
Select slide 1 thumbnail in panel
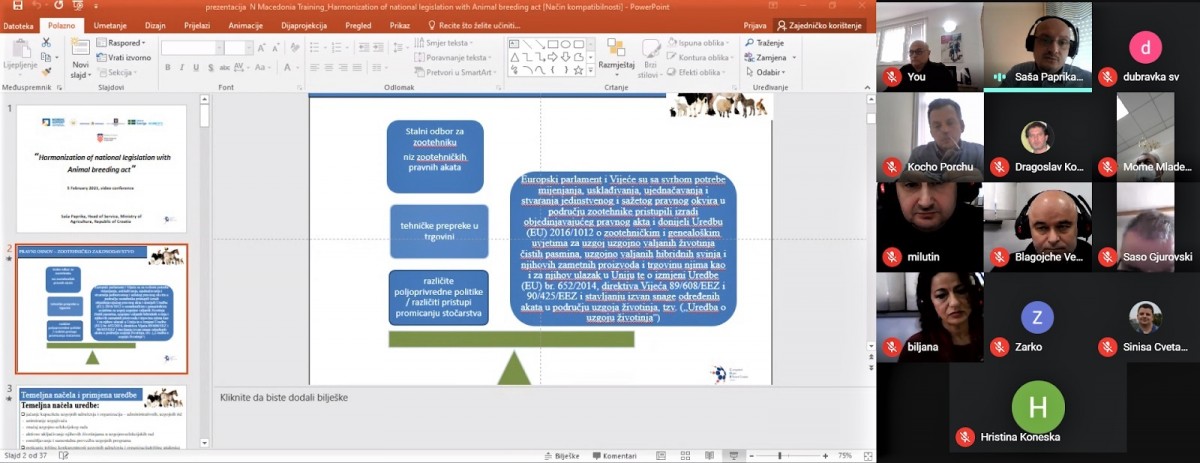(x=100, y=167)
